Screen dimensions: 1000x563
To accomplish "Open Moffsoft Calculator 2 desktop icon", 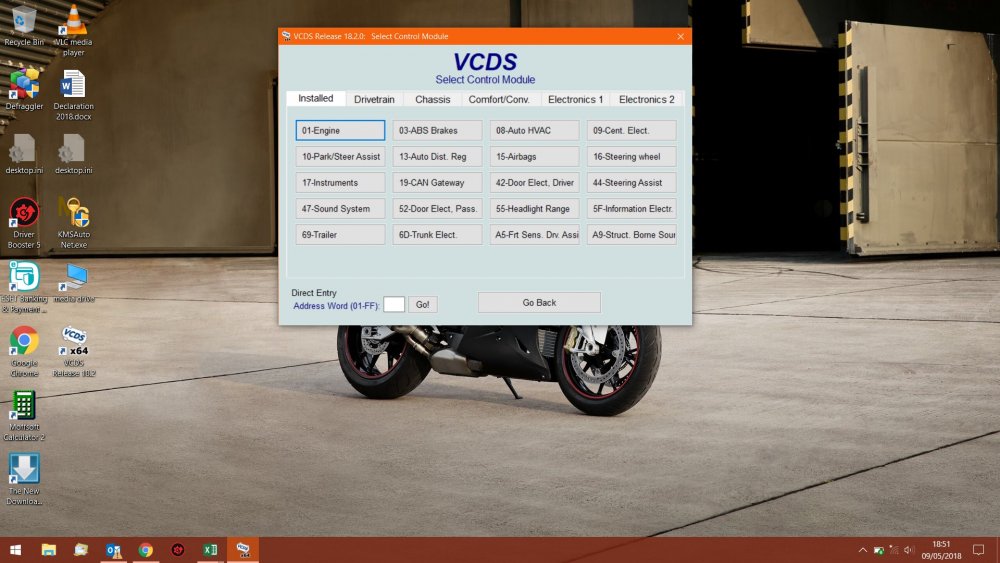I will tap(24, 416).
